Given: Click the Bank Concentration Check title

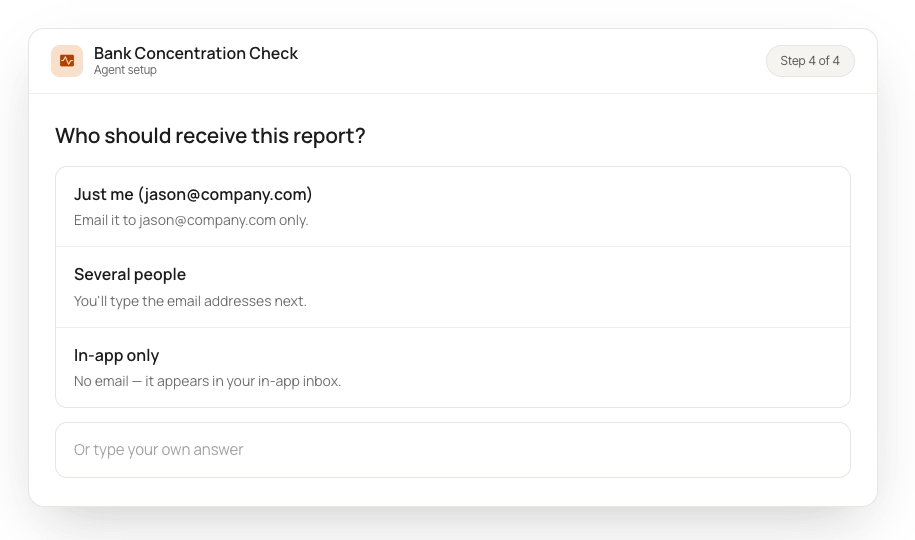Looking at the screenshot, I should click(x=196, y=53).
